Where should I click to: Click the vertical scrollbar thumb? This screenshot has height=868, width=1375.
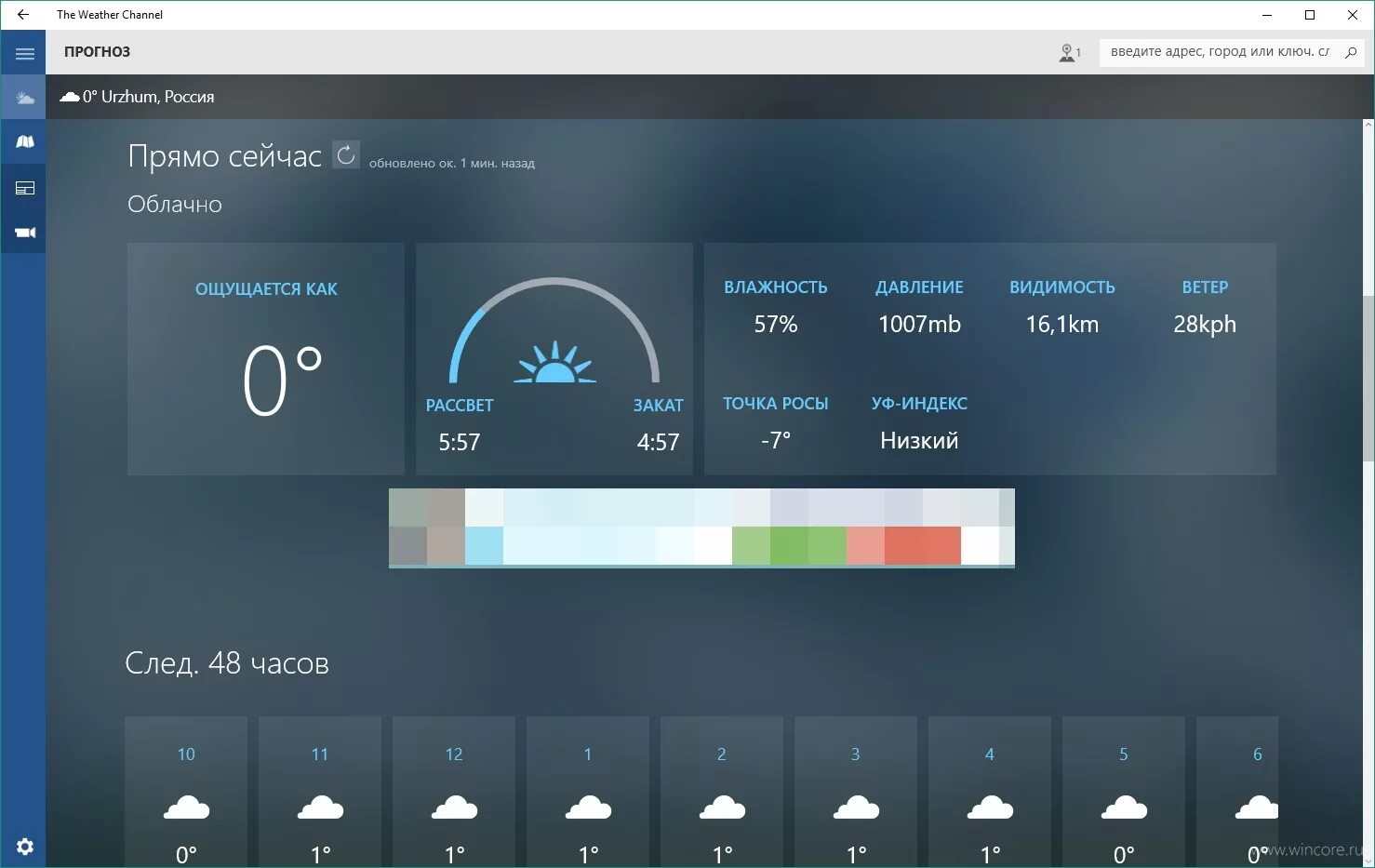(x=1368, y=377)
